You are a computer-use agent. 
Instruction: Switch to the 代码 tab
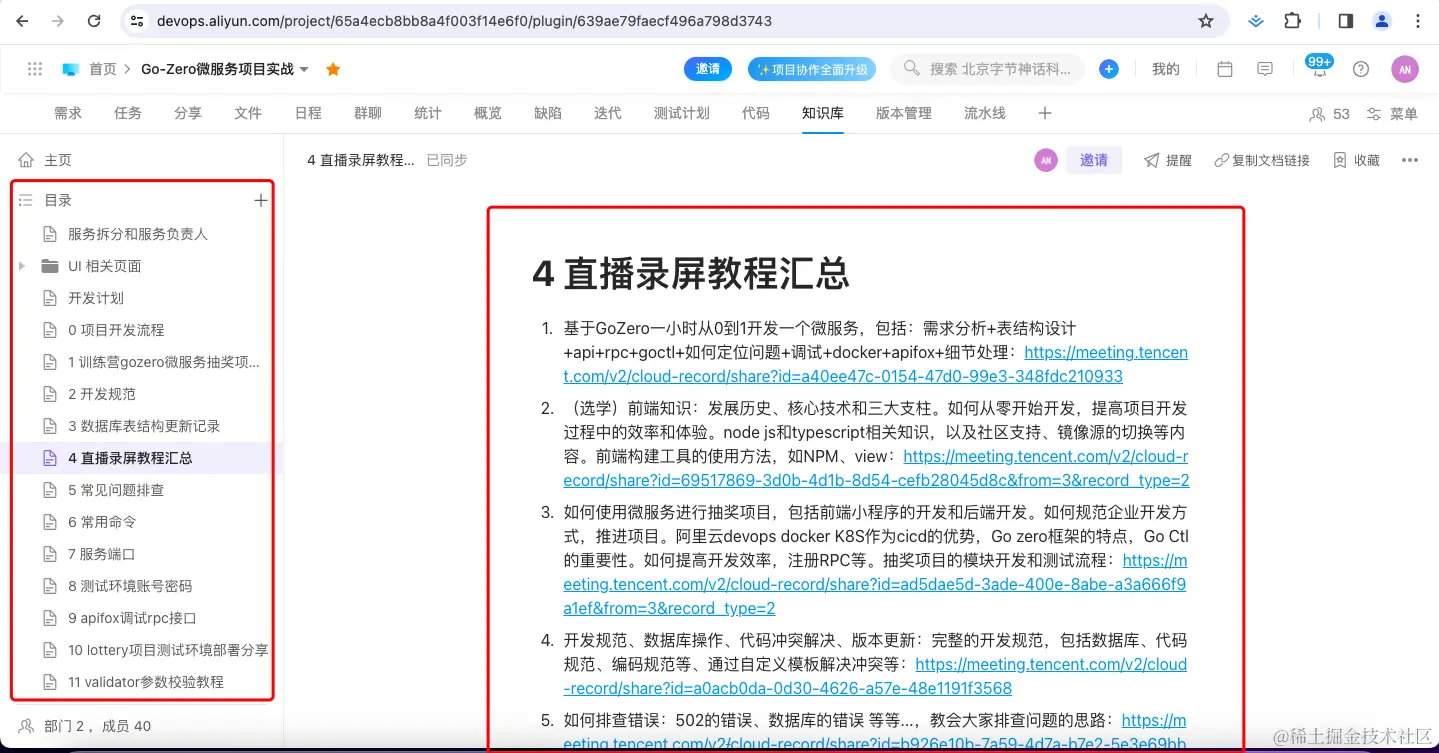[x=756, y=113]
